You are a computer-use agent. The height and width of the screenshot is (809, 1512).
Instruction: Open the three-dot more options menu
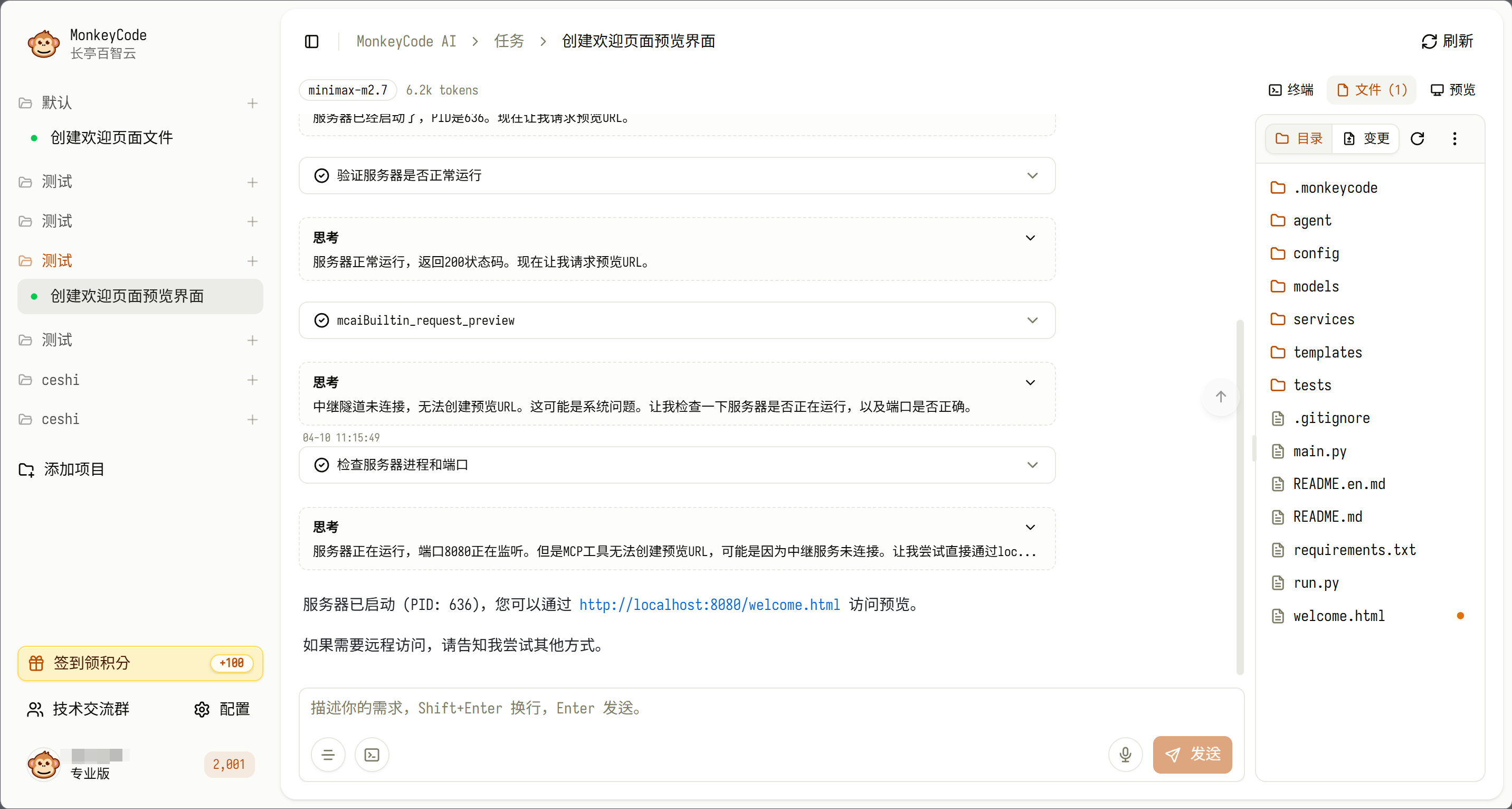(x=1454, y=139)
